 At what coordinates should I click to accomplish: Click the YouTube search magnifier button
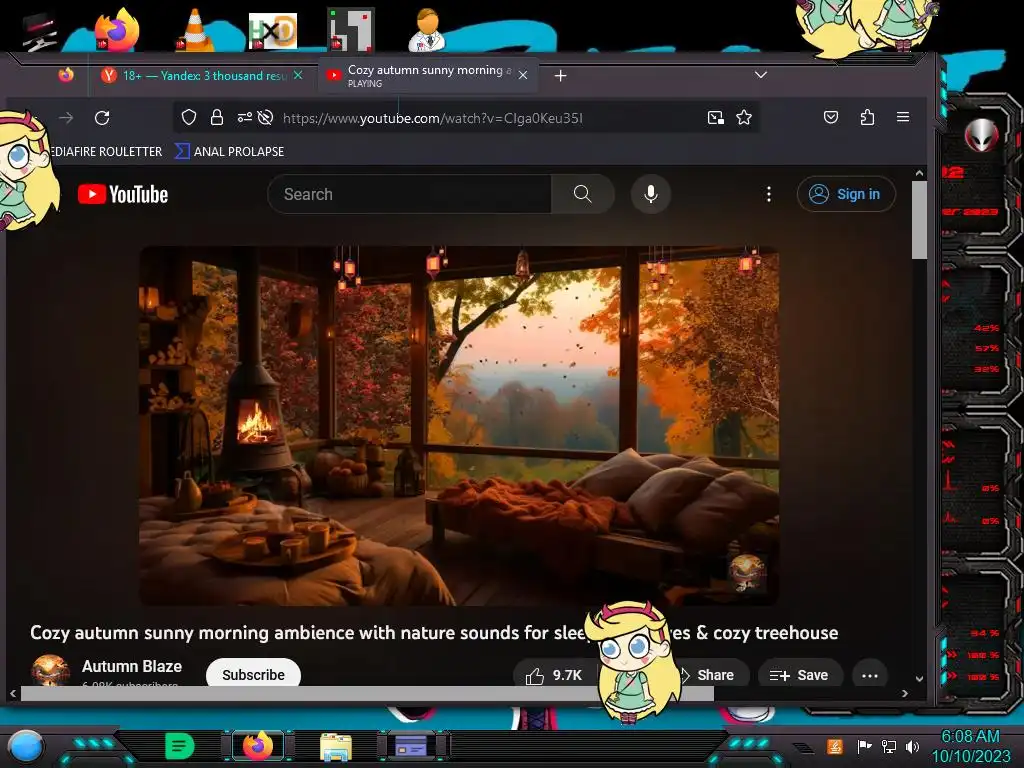pos(583,194)
